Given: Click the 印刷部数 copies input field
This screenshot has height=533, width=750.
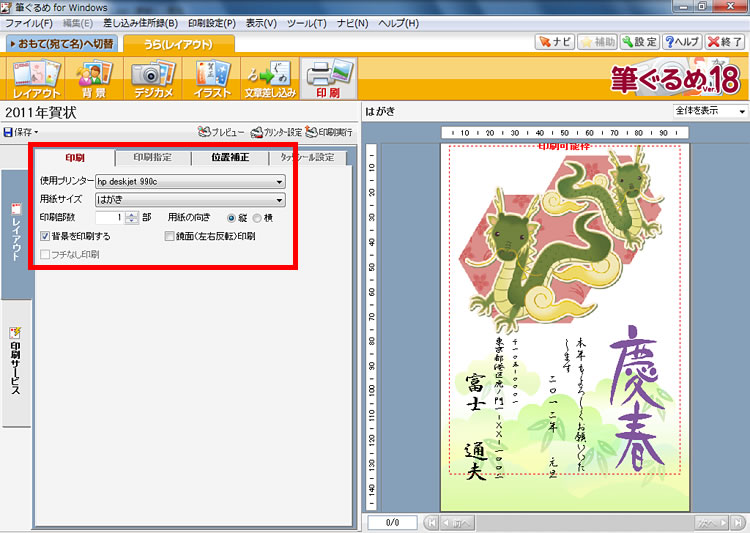Looking at the screenshot, I should click(x=110, y=218).
